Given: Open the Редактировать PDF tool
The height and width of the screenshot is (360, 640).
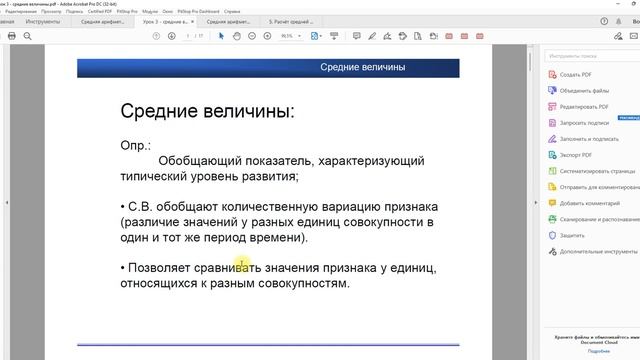Looking at the screenshot, I should click(x=578, y=107).
